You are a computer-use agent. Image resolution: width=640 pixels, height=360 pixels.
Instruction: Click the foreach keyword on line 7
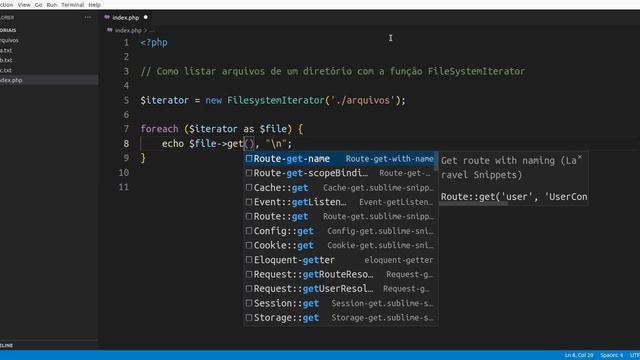pyautogui.click(x=160, y=129)
